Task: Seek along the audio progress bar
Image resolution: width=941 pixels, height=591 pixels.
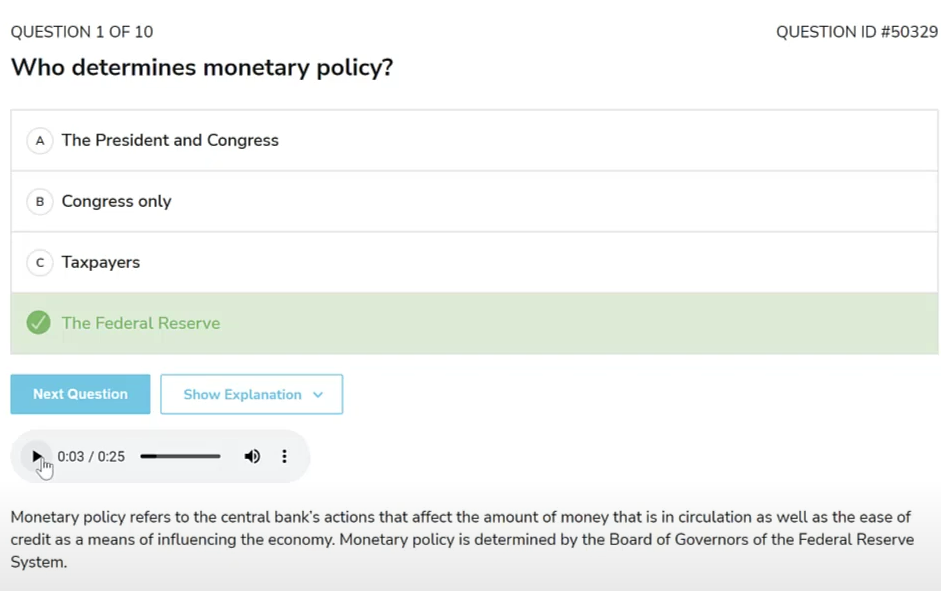Action: click(180, 457)
